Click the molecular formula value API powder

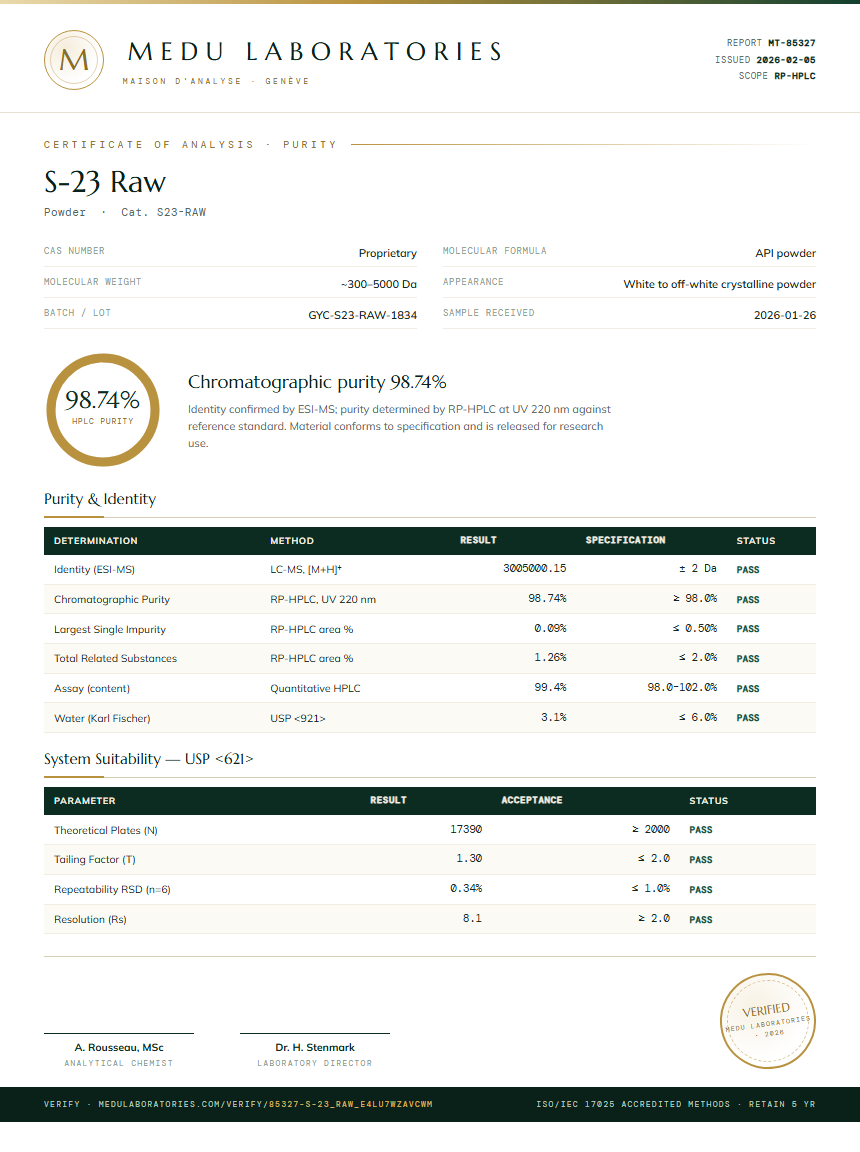point(785,253)
